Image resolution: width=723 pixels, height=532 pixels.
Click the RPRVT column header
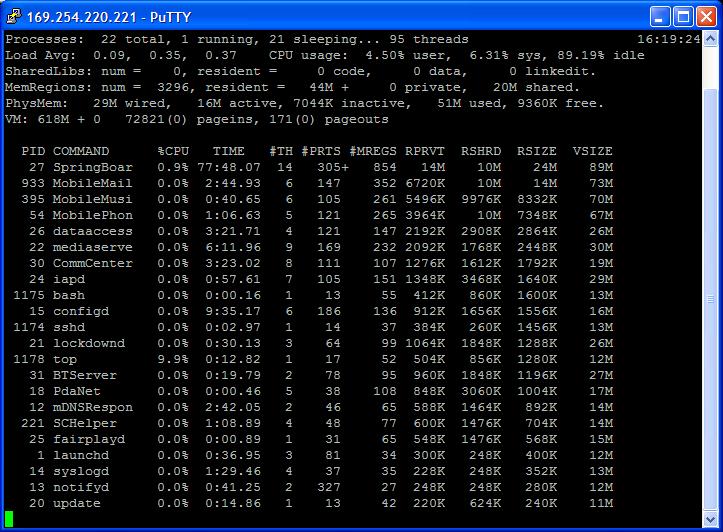click(425, 151)
